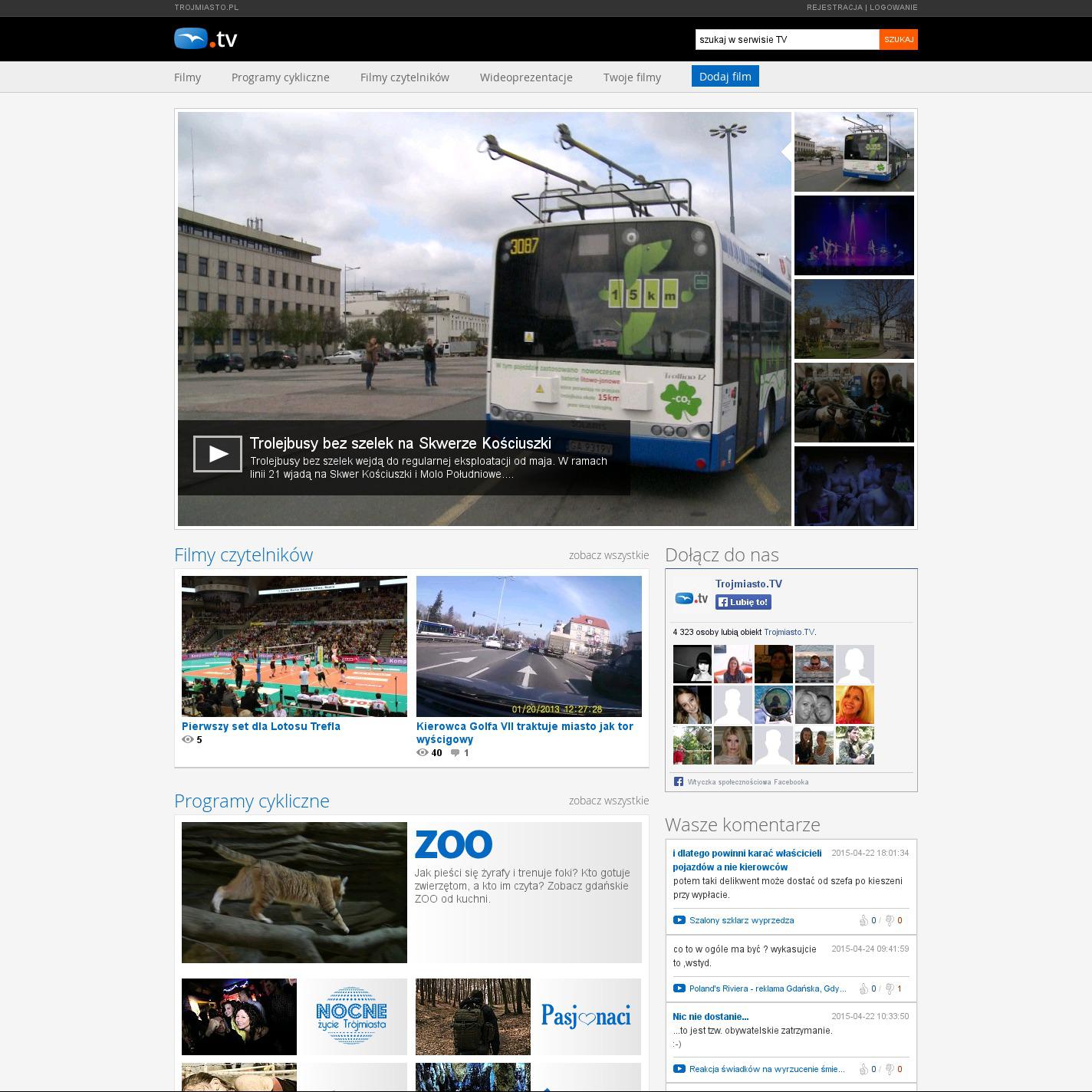Open the REJESTRACJA link
This screenshot has width=1092, height=1092.
(834, 8)
